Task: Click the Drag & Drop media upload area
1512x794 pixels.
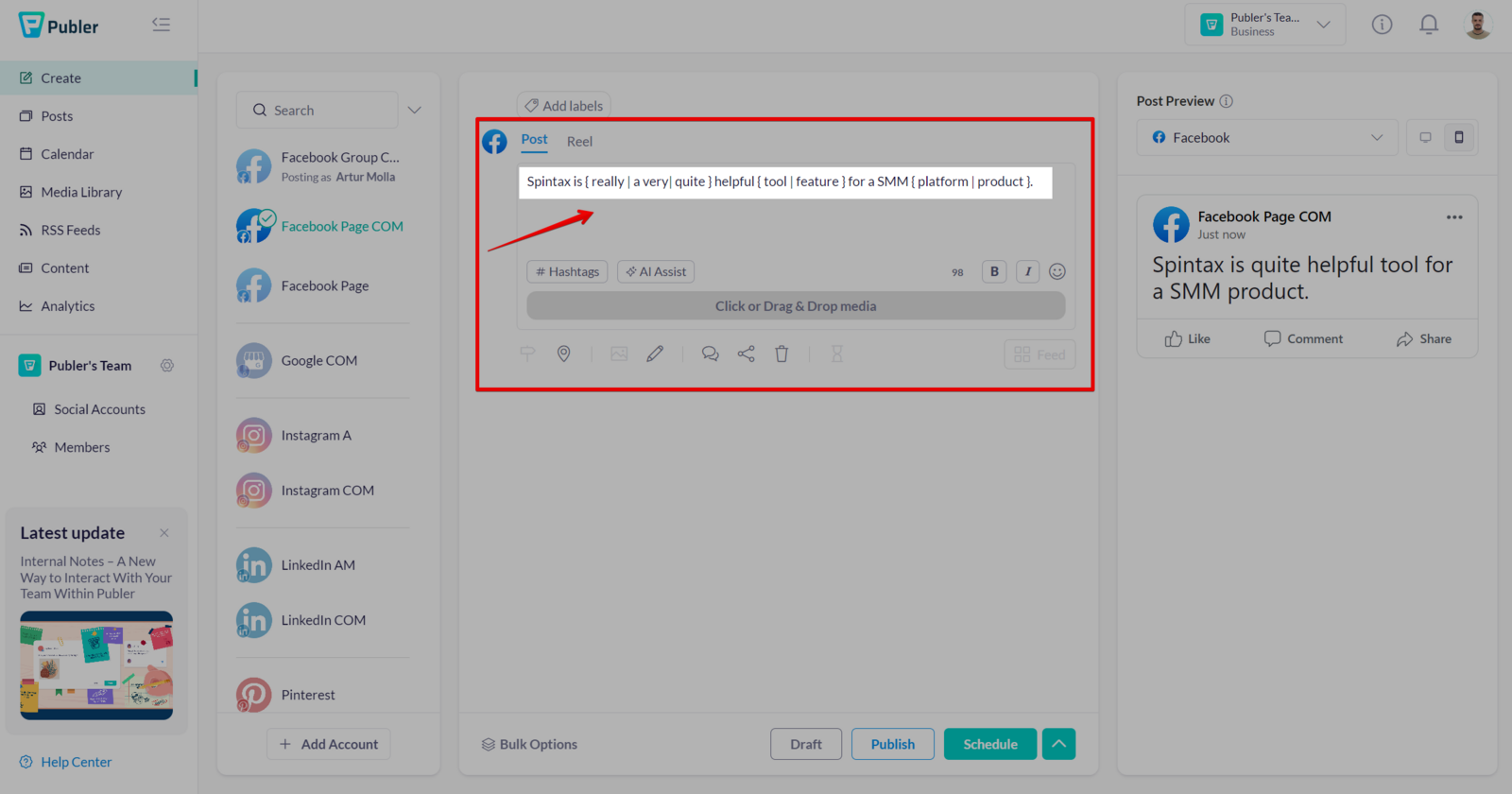Action: coord(796,305)
